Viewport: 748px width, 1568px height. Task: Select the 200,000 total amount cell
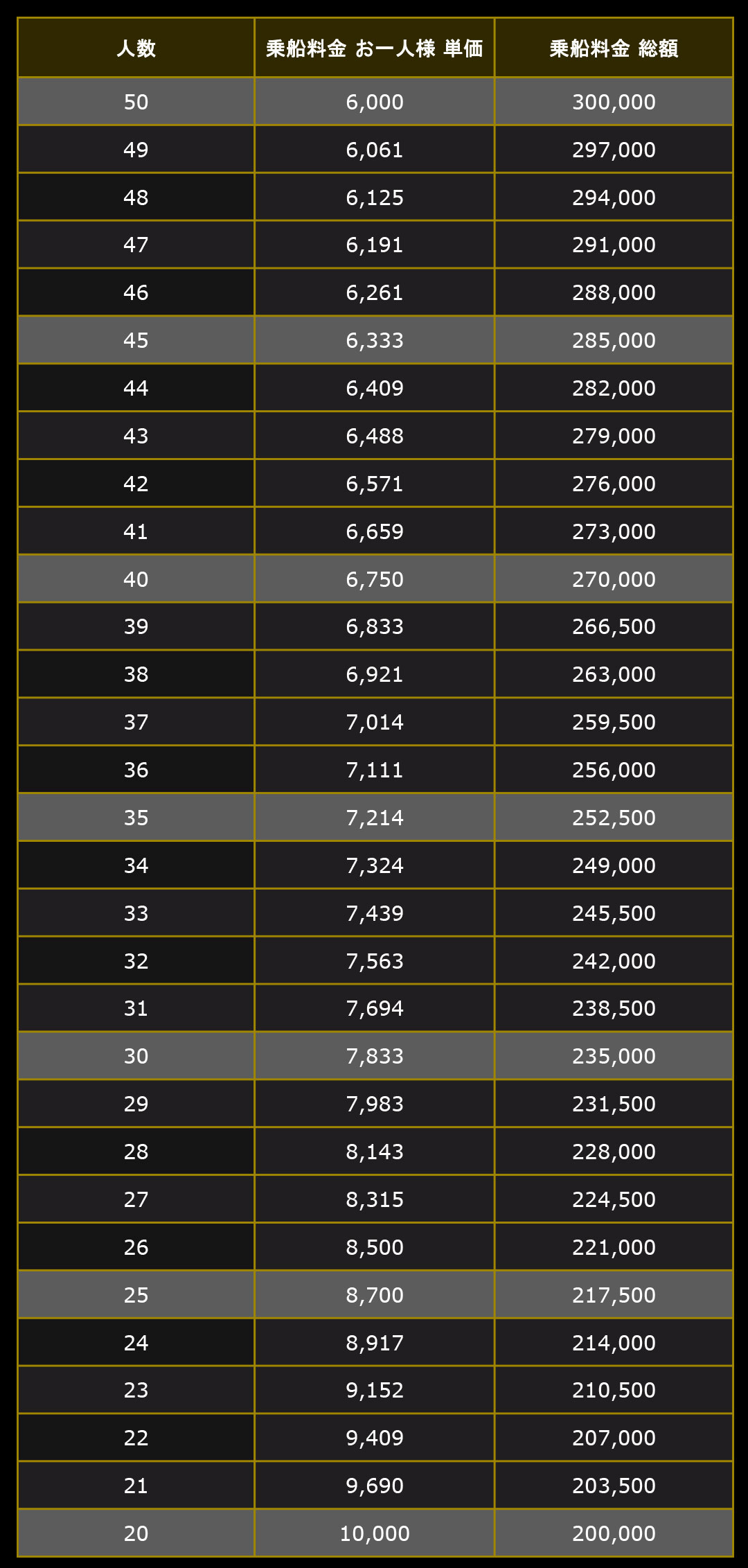click(x=614, y=1533)
